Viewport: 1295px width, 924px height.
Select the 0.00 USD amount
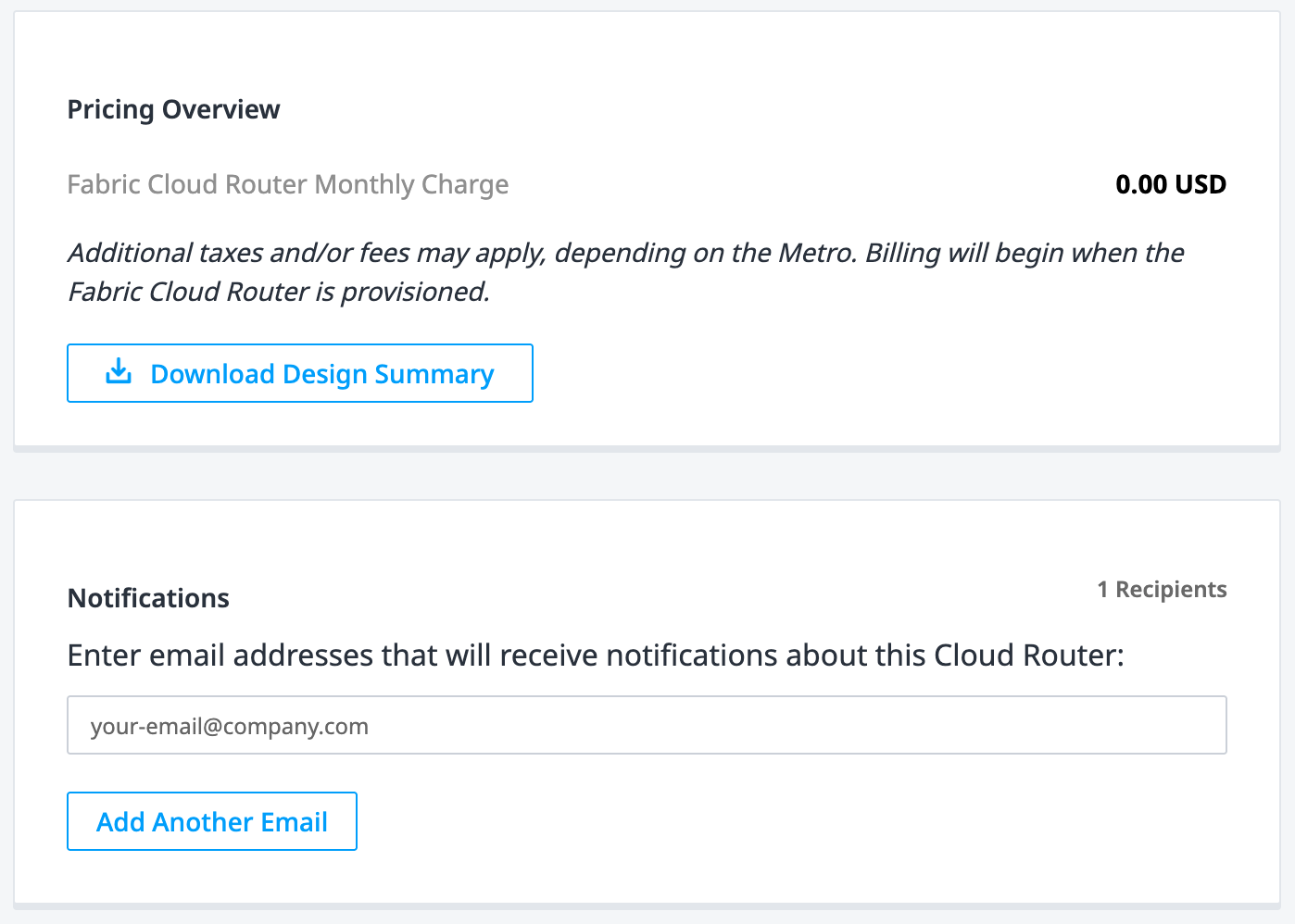1171,184
